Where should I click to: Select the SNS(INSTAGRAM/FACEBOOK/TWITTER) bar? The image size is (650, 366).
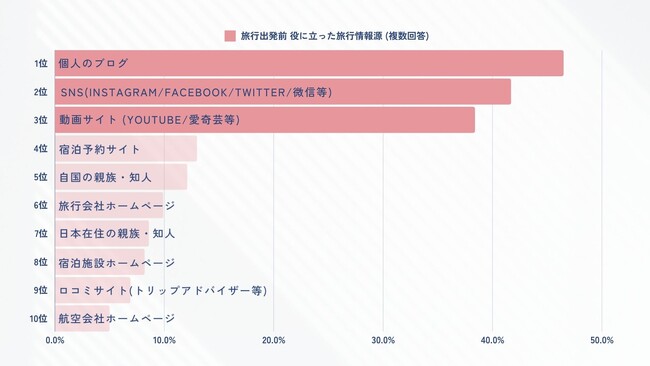(283, 92)
